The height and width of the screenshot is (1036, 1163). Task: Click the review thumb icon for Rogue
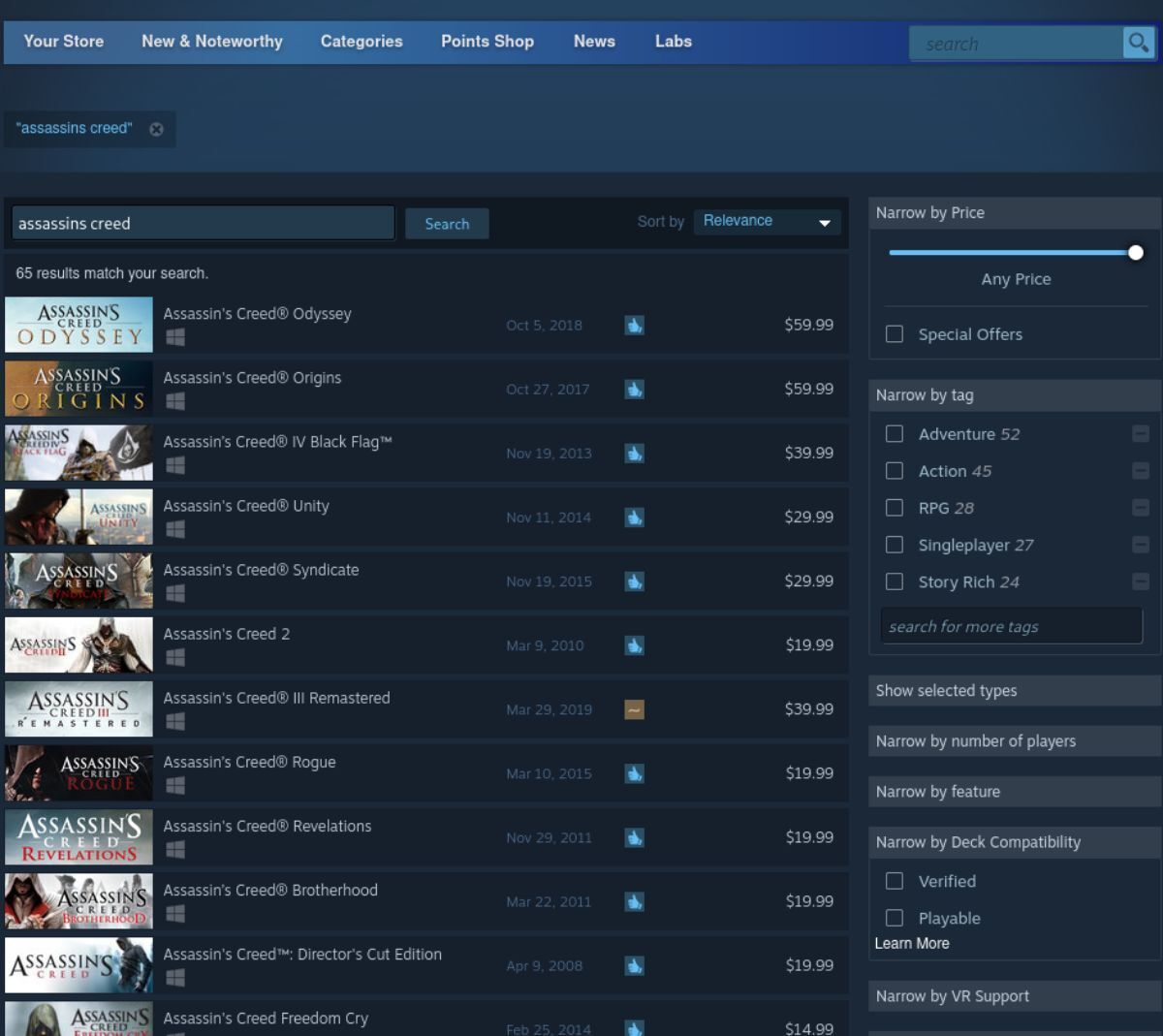(x=634, y=773)
